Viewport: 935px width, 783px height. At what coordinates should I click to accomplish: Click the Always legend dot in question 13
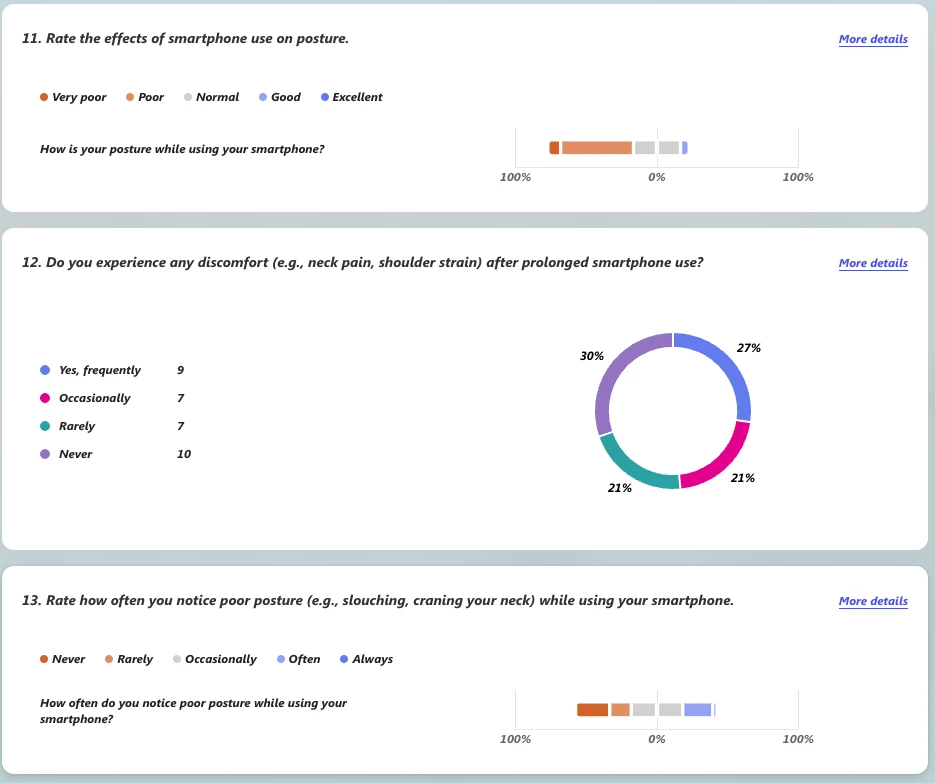[344, 659]
